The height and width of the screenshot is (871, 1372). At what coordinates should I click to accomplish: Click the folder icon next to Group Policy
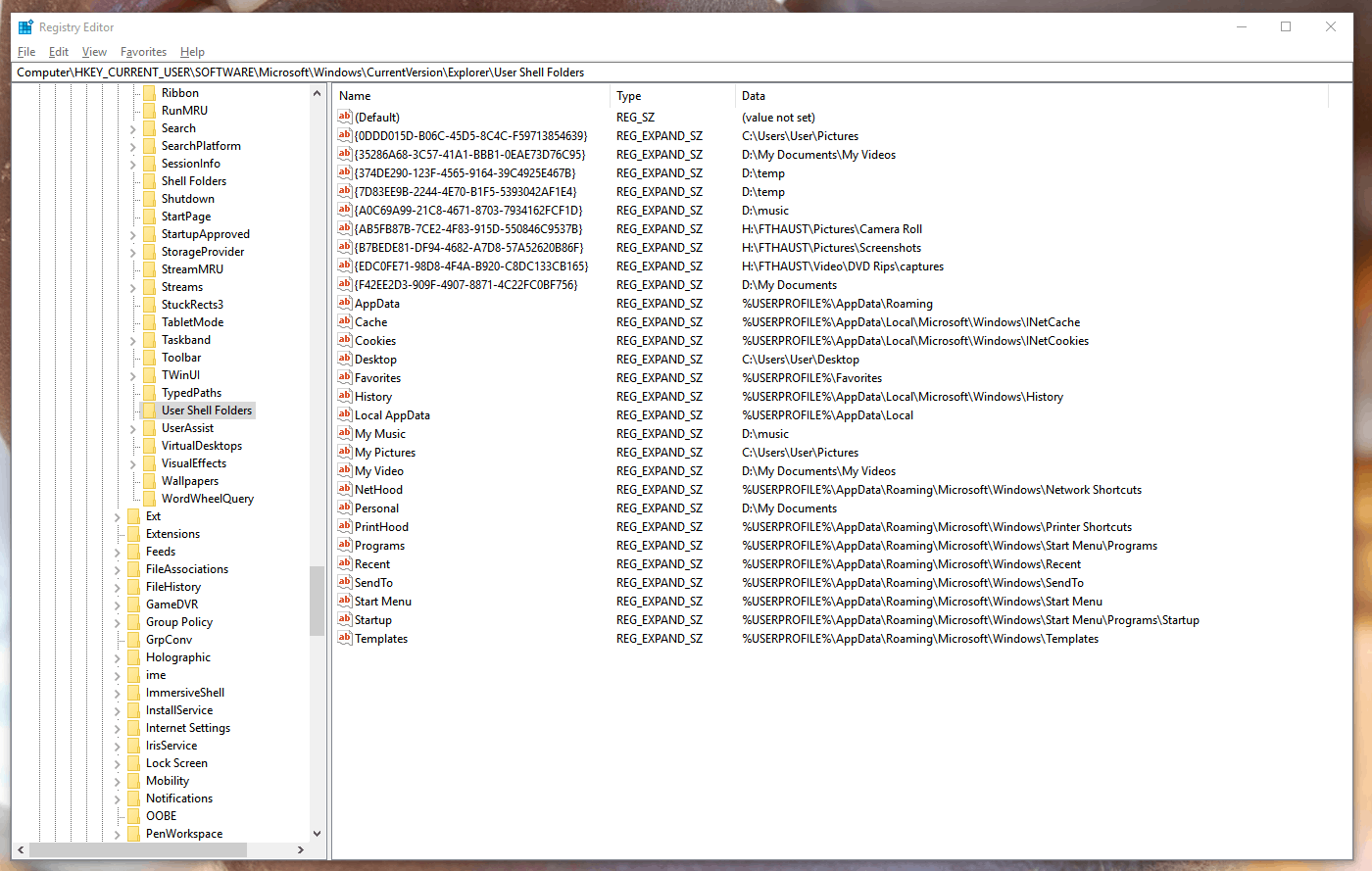click(x=133, y=622)
